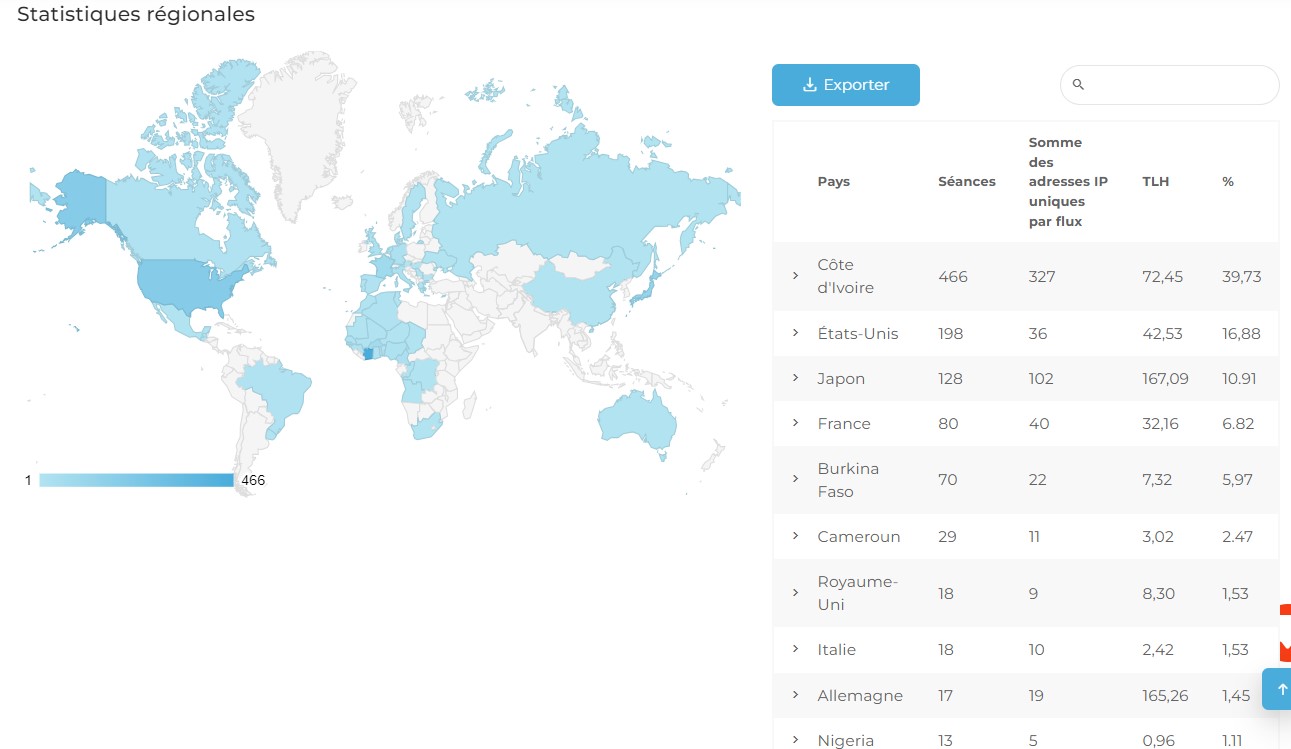Image resolution: width=1291 pixels, height=749 pixels.
Task: Expand the Burkina Faso row
Action: (x=796, y=479)
